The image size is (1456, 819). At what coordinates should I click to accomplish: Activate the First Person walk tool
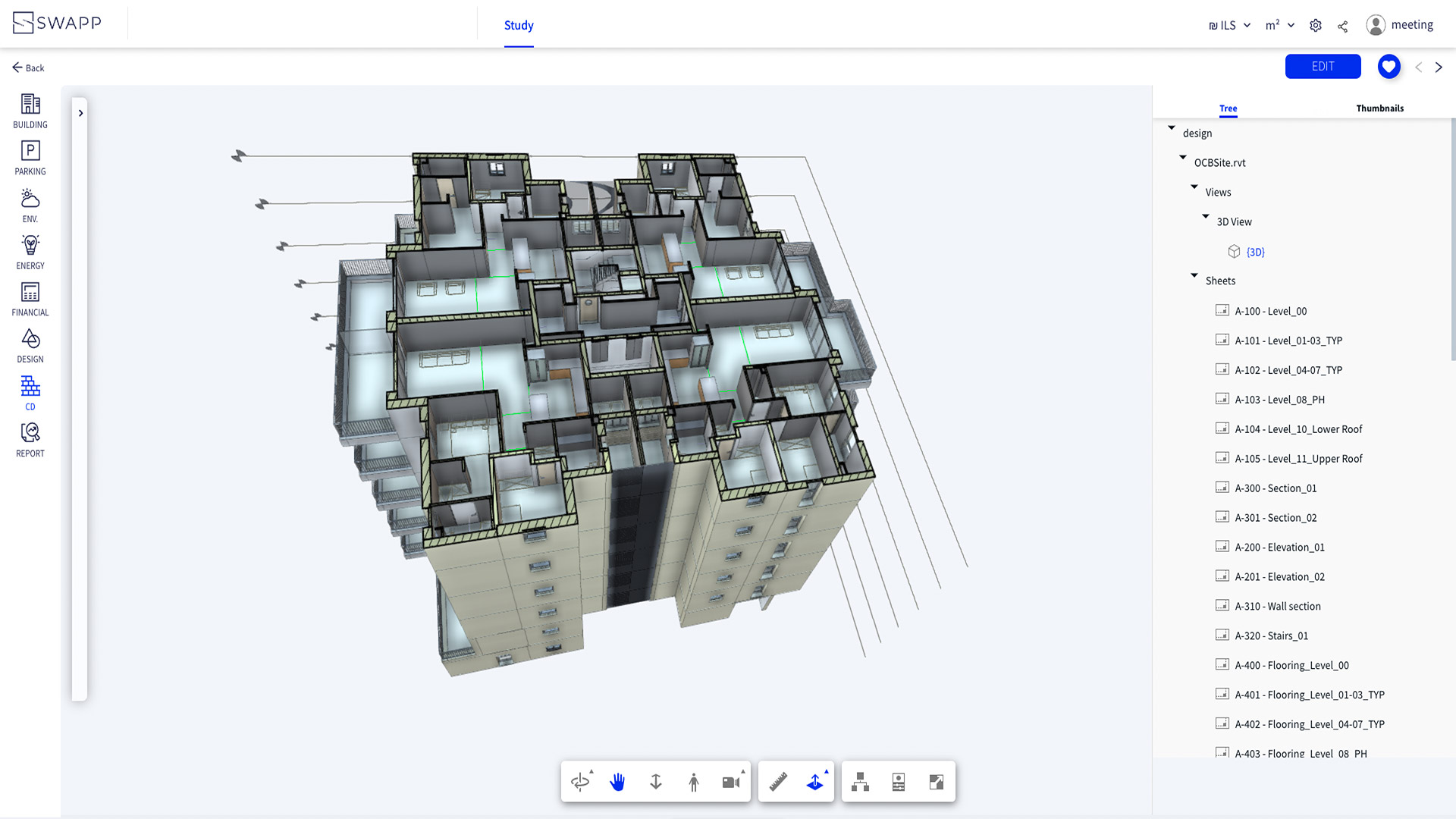(693, 782)
